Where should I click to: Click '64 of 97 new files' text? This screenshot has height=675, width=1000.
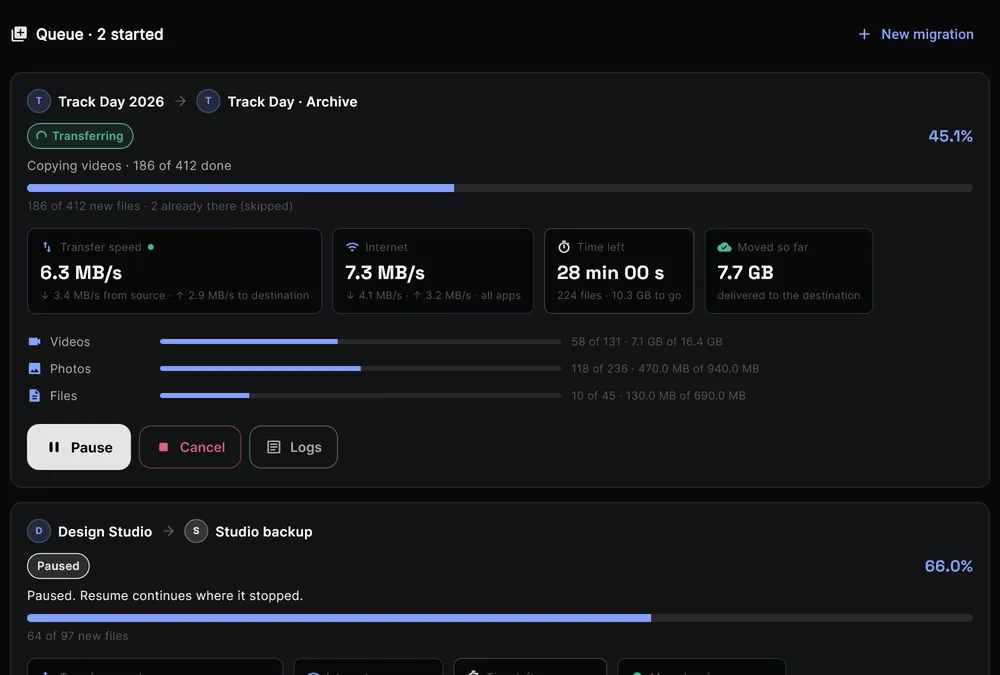pos(78,636)
